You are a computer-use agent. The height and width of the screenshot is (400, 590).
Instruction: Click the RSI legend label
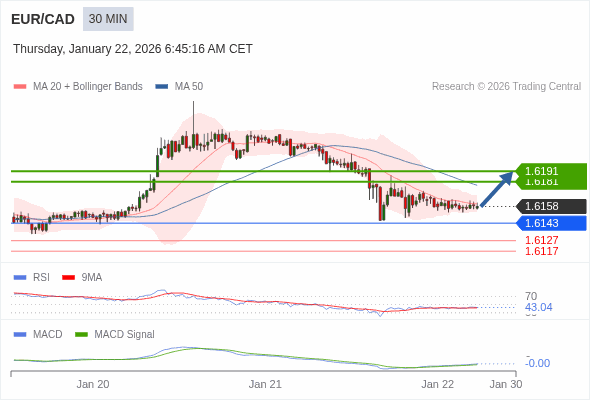click(41, 278)
